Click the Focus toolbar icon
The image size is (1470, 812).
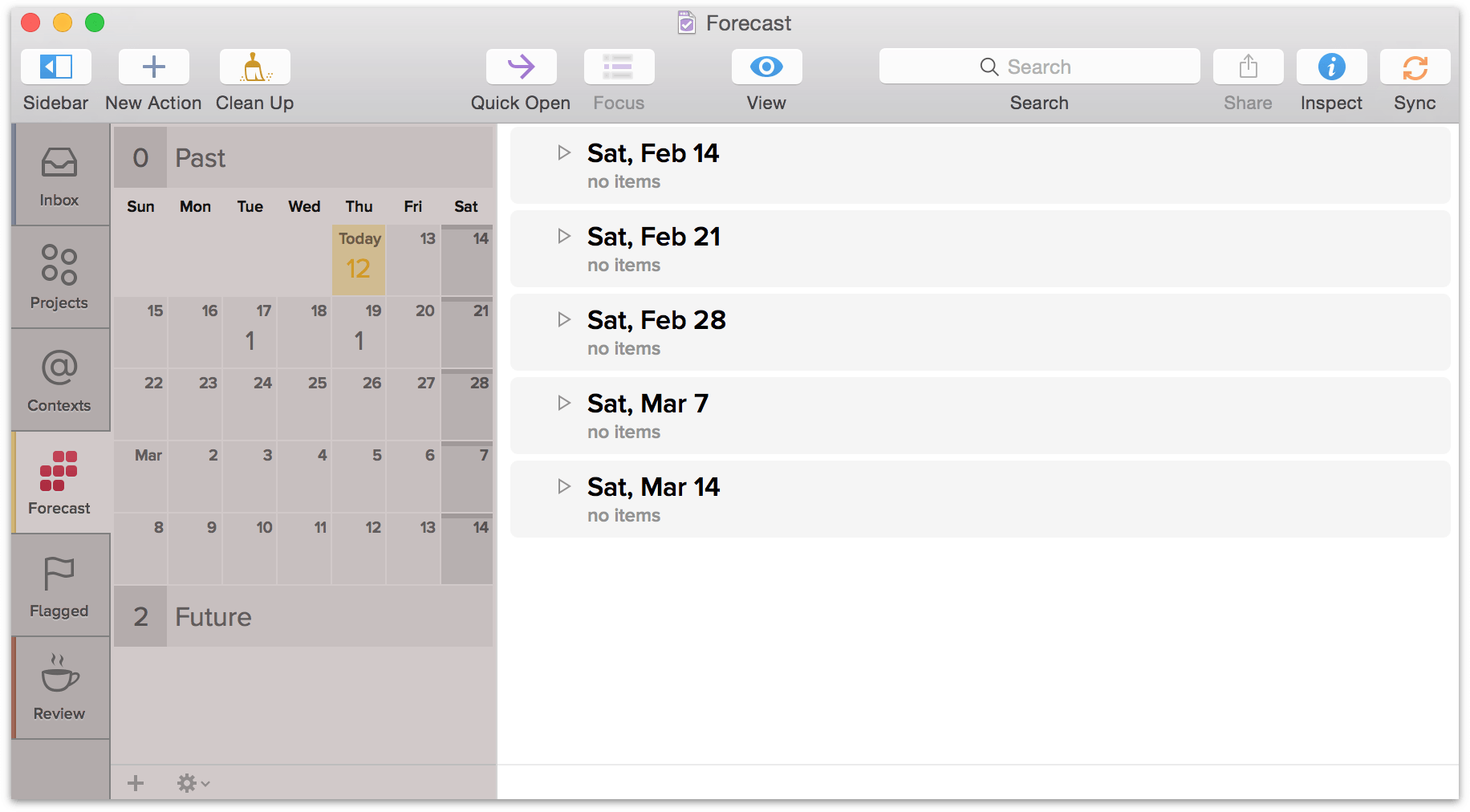coord(619,67)
